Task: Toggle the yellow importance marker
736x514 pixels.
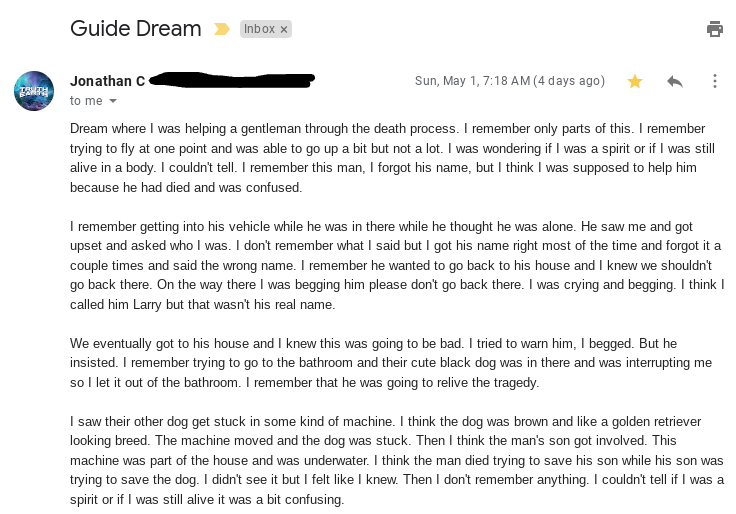Action: (222, 29)
